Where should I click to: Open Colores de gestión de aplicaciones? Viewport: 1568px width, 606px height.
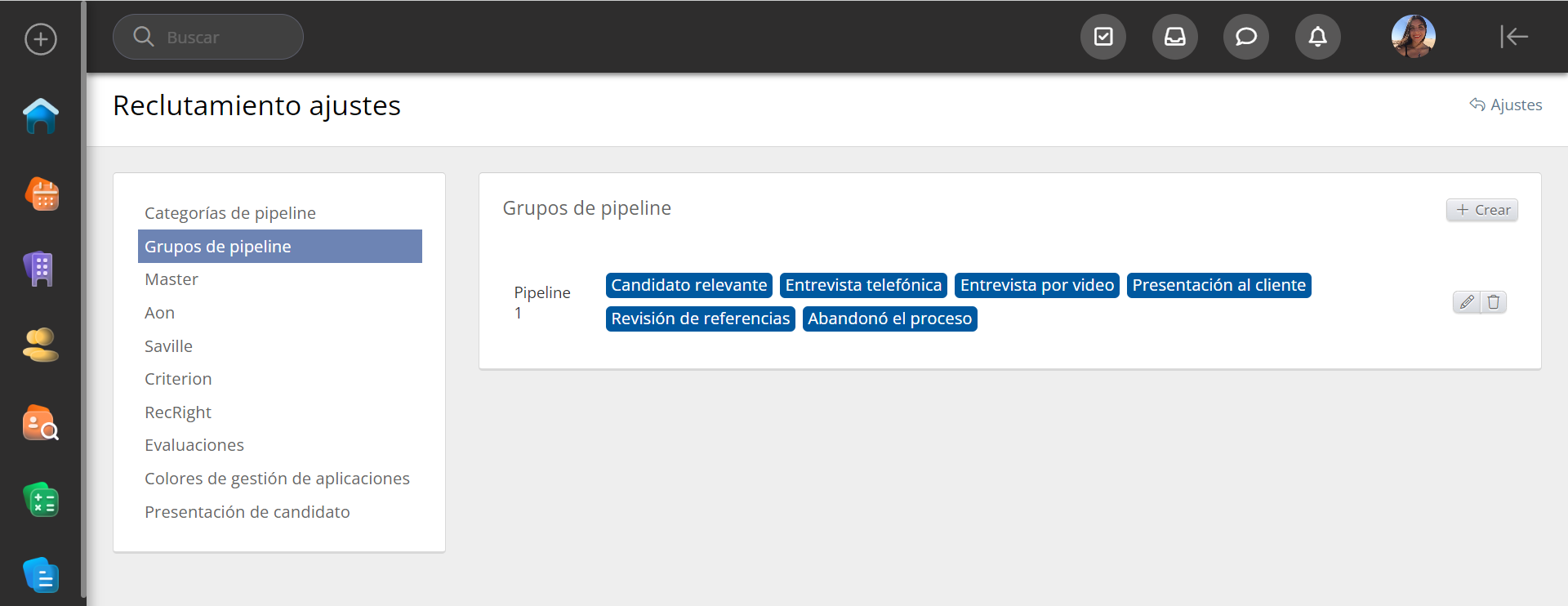pos(277,479)
